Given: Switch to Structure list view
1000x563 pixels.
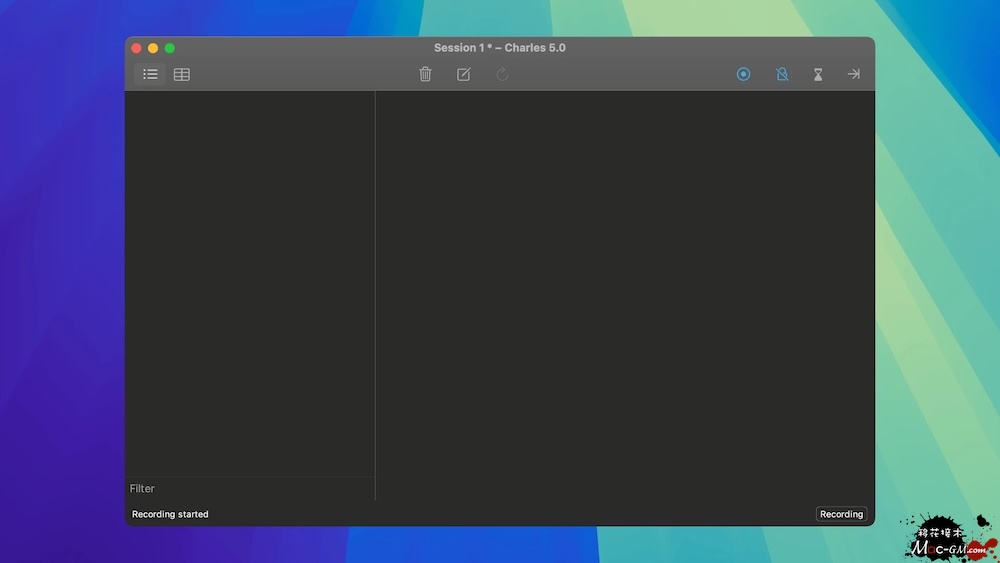Looking at the screenshot, I should [150, 74].
